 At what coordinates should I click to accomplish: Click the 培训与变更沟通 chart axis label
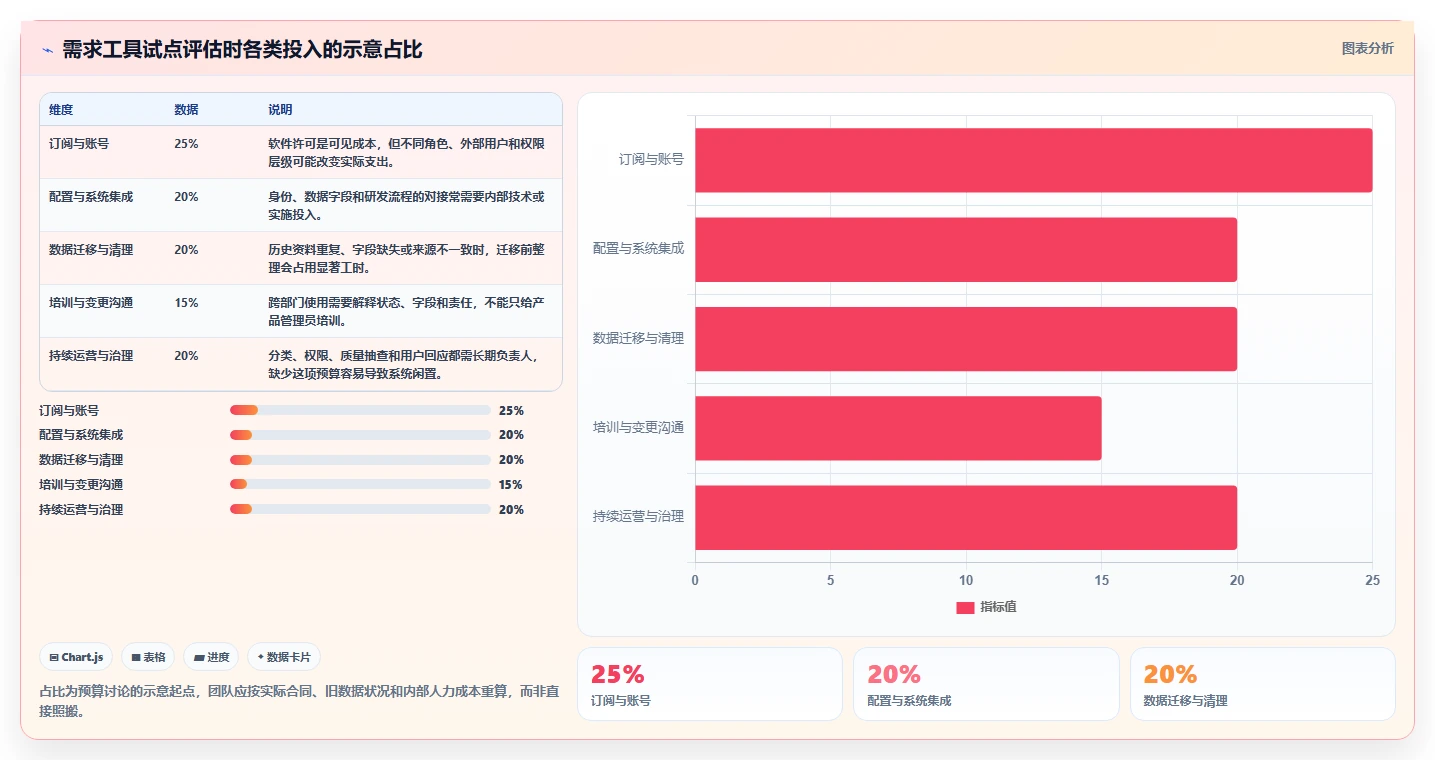point(638,427)
